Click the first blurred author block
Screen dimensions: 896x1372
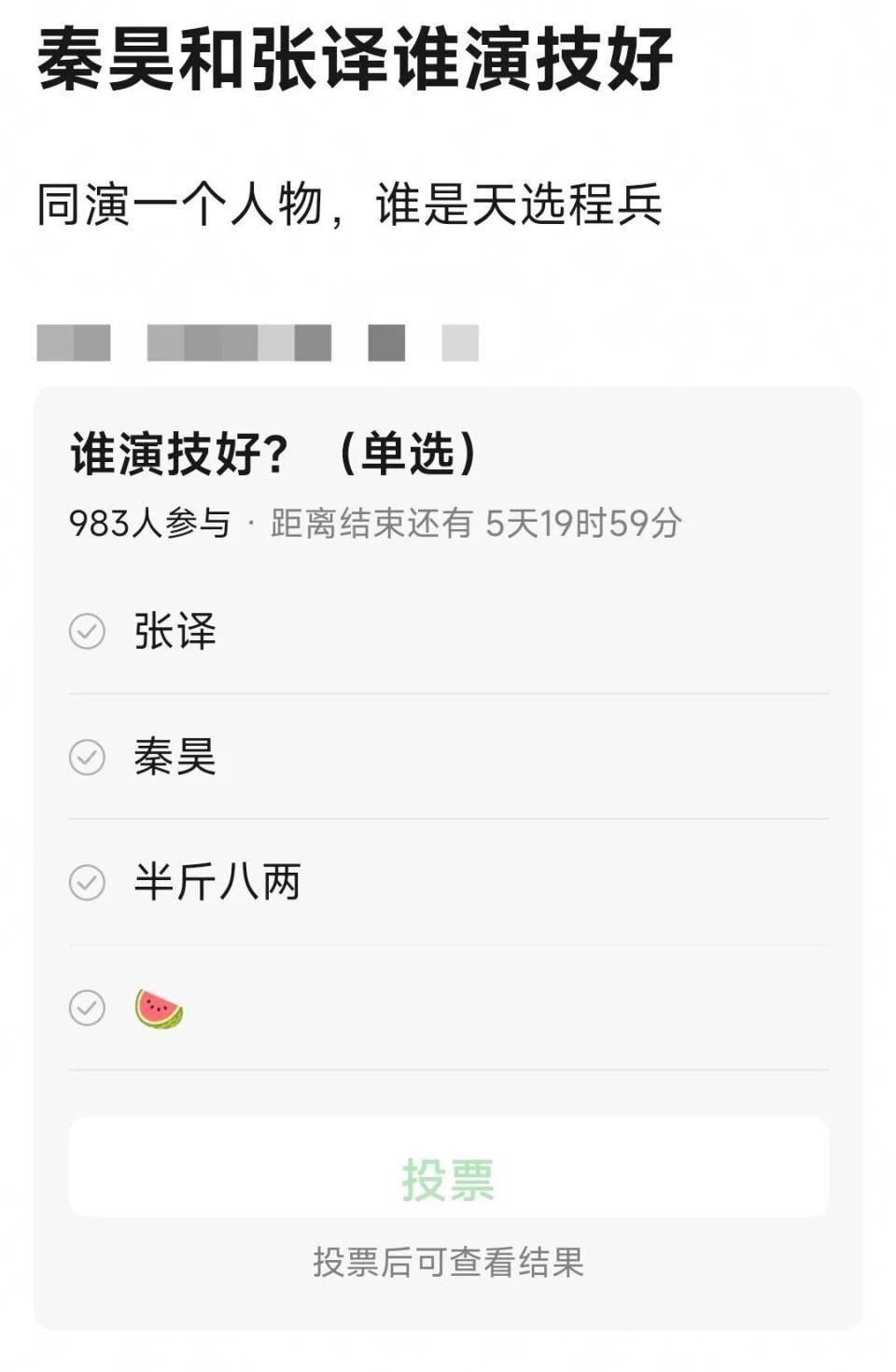click(x=74, y=343)
